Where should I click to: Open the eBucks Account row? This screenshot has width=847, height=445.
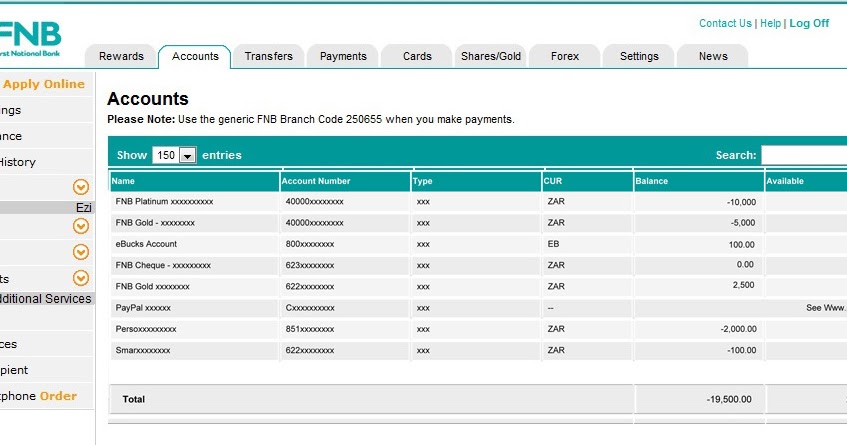click(x=479, y=244)
